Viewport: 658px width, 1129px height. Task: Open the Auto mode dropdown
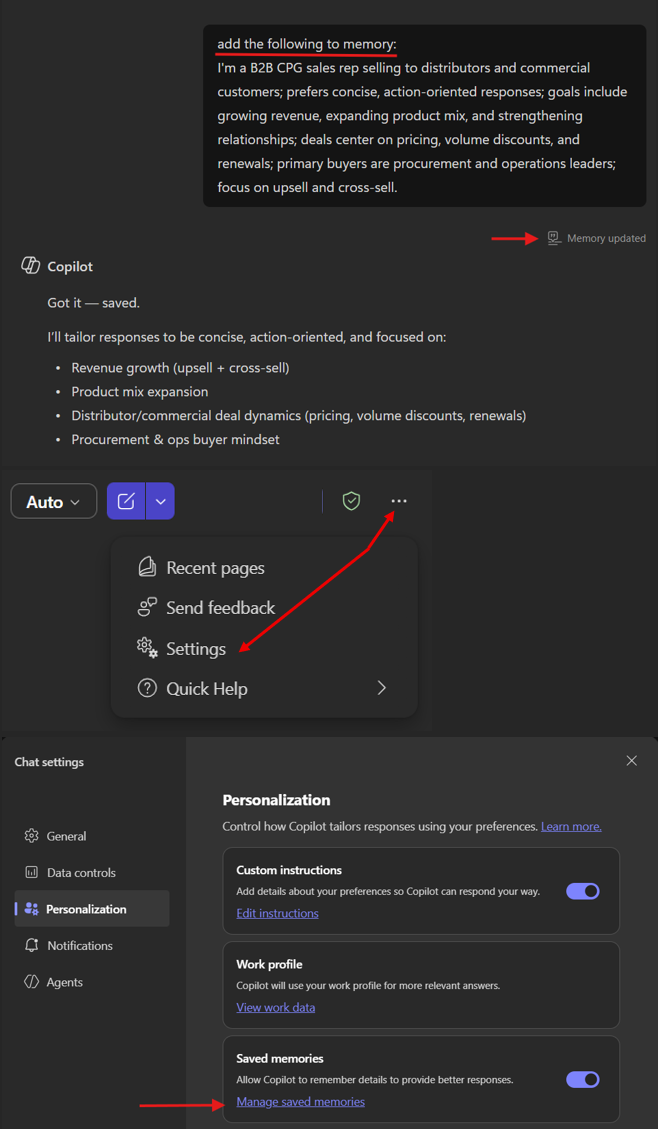54,501
